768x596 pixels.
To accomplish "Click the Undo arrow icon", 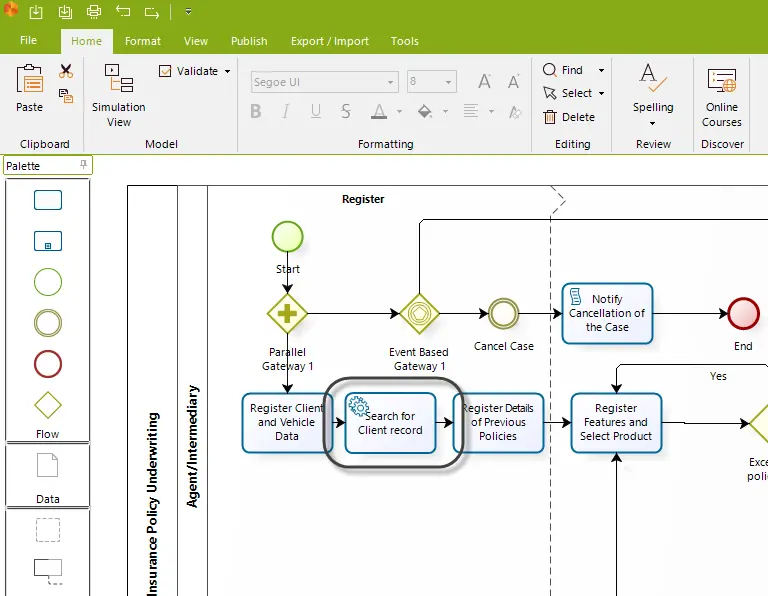I will coord(123,12).
